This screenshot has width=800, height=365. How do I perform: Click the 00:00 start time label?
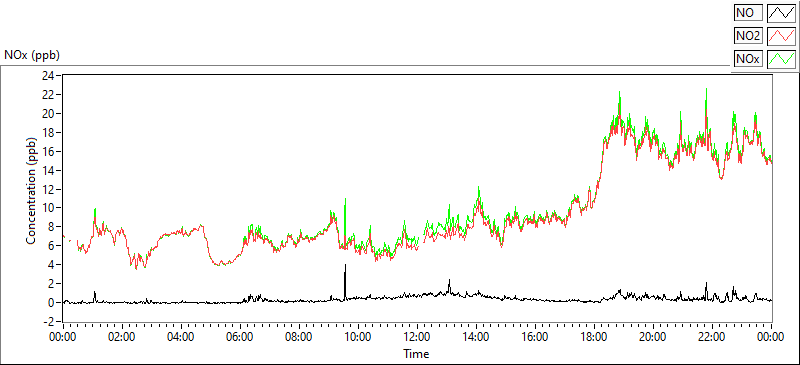(64, 337)
